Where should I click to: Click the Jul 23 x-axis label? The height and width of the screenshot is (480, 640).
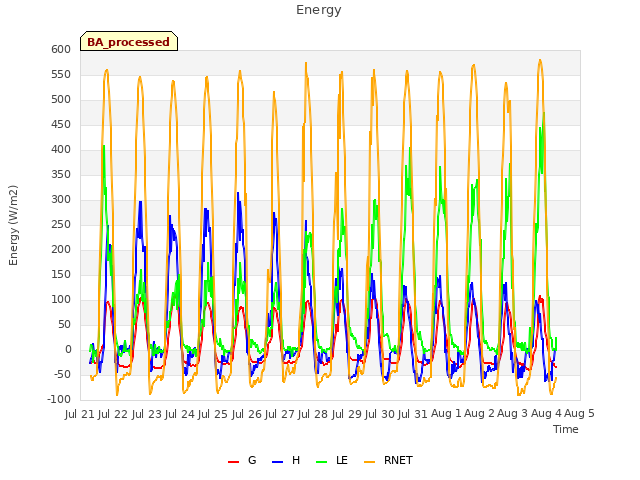pos(147,414)
